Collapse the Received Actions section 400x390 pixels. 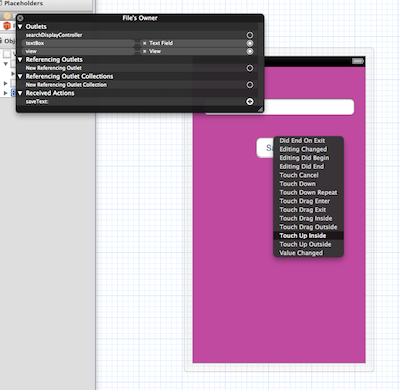point(20,93)
